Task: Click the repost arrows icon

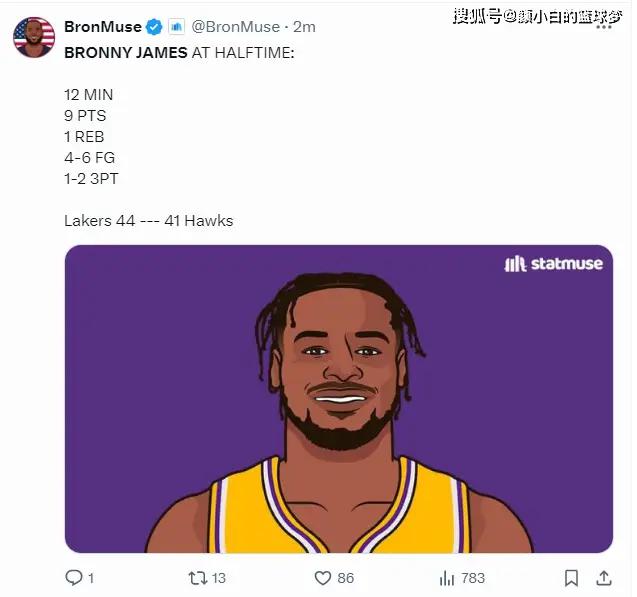Action: pyautogui.click(x=197, y=578)
